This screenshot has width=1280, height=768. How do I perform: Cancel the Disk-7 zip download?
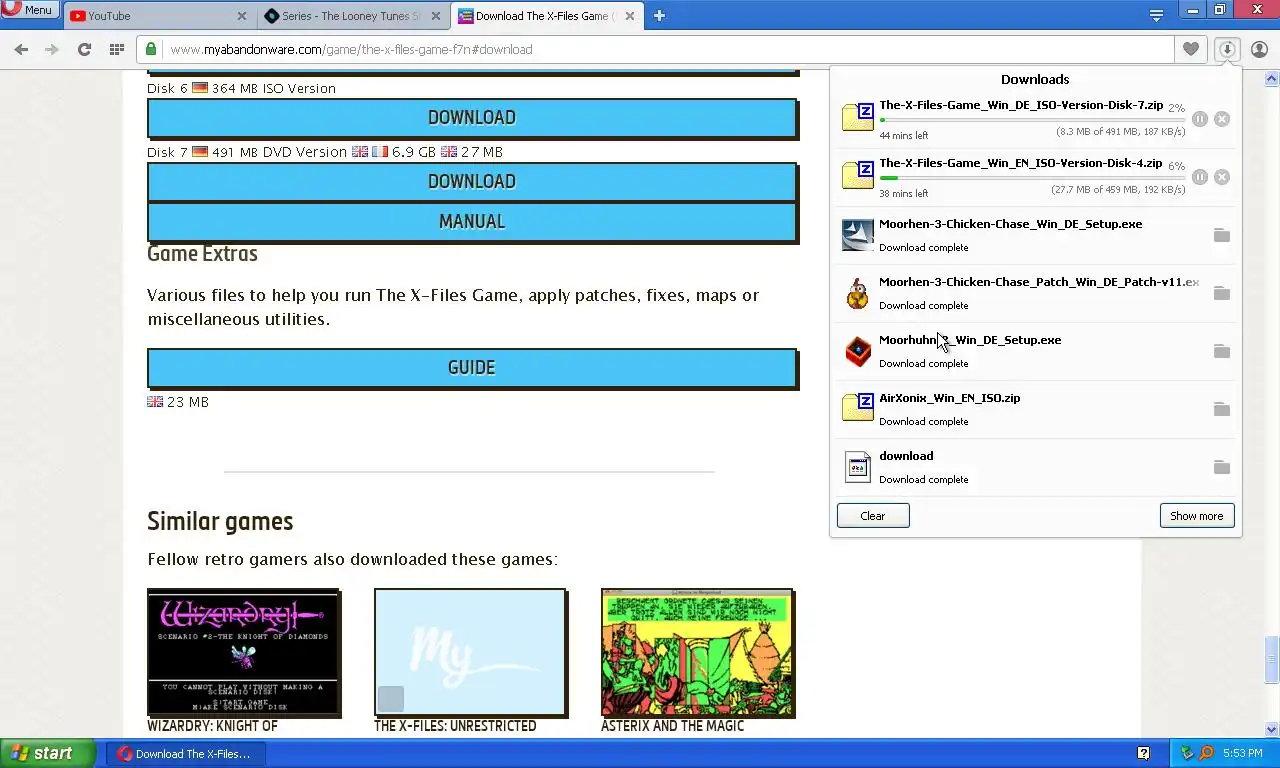pos(1222,119)
